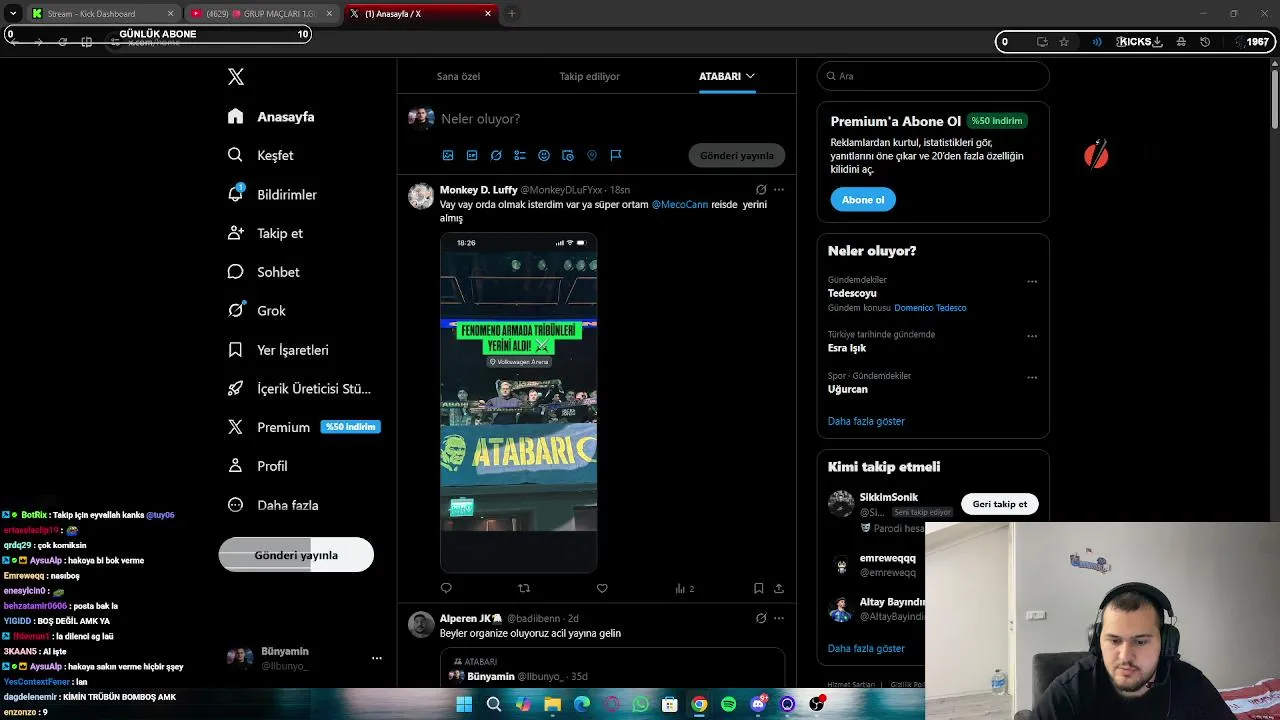The width and height of the screenshot is (1280, 720).
Task: Open Spotify from taskbar
Action: (x=729, y=704)
